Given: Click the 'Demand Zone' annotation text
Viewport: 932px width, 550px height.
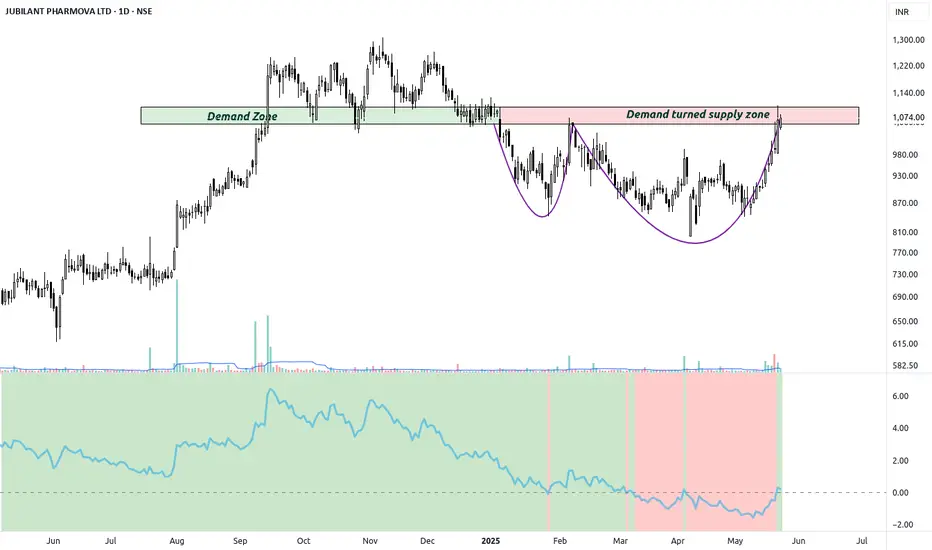Looking at the screenshot, I should 242,116.
